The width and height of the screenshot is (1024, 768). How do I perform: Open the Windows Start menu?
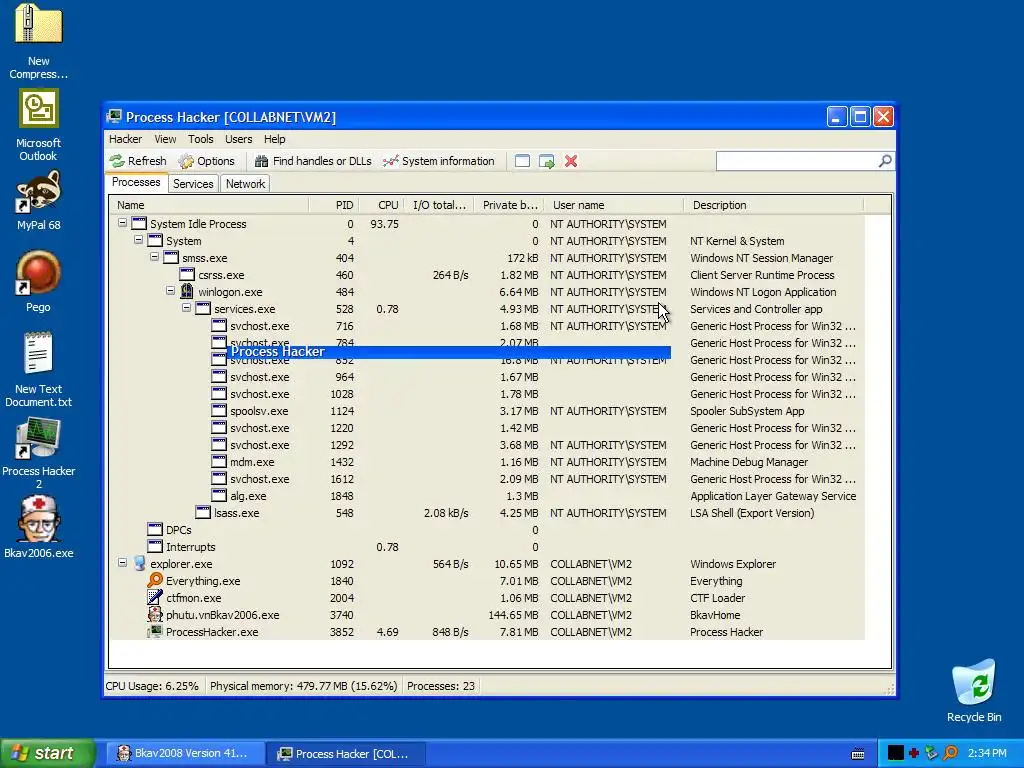[48, 753]
